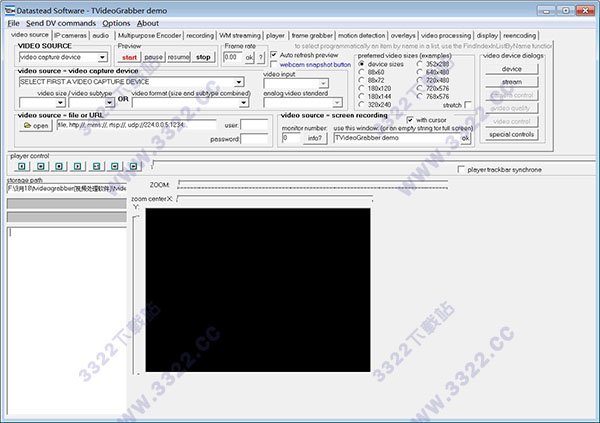Click the stop preview button

pos(203,57)
